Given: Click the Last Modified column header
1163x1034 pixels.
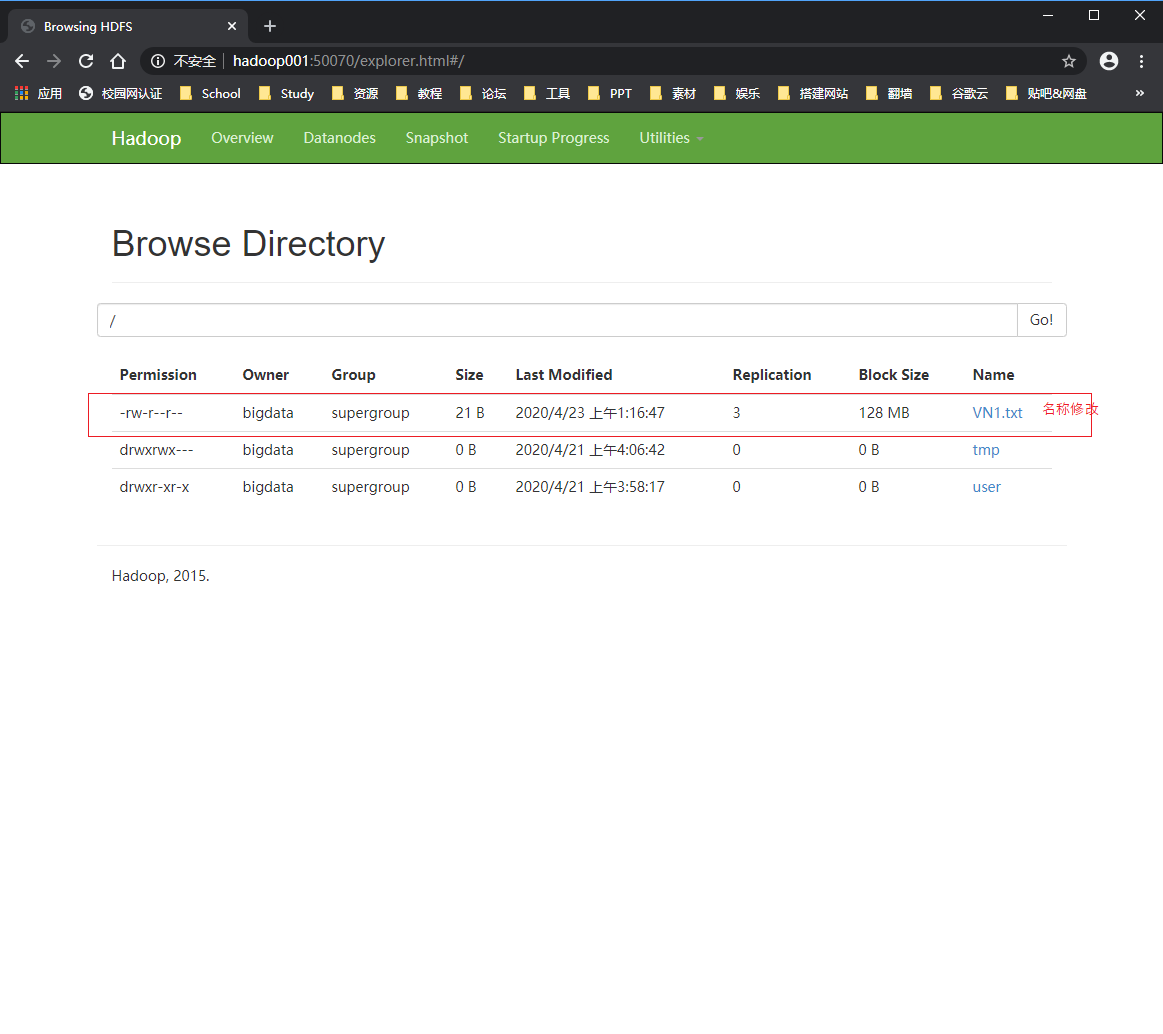Looking at the screenshot, I should tap(564, 375).
